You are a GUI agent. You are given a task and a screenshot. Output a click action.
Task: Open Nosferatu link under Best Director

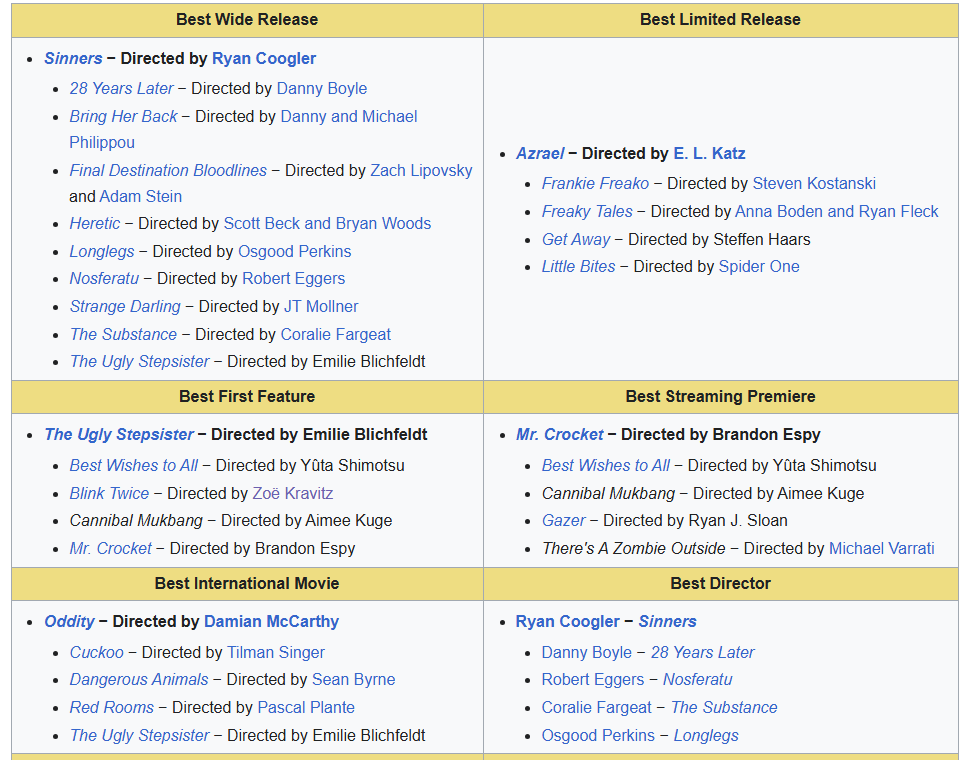pyautogui.click(x=697, y=680)
